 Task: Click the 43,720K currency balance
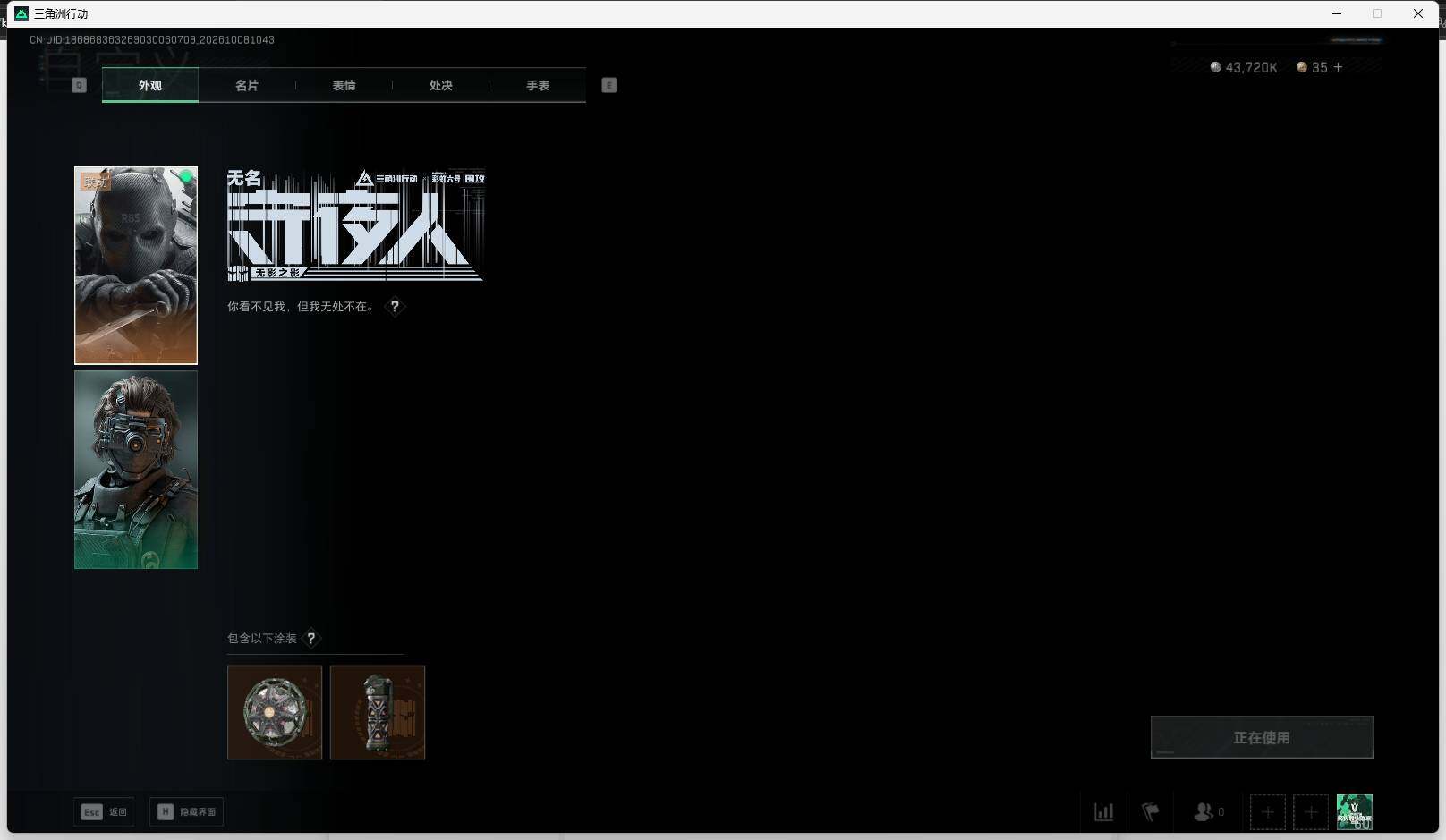pos(1244,67)
